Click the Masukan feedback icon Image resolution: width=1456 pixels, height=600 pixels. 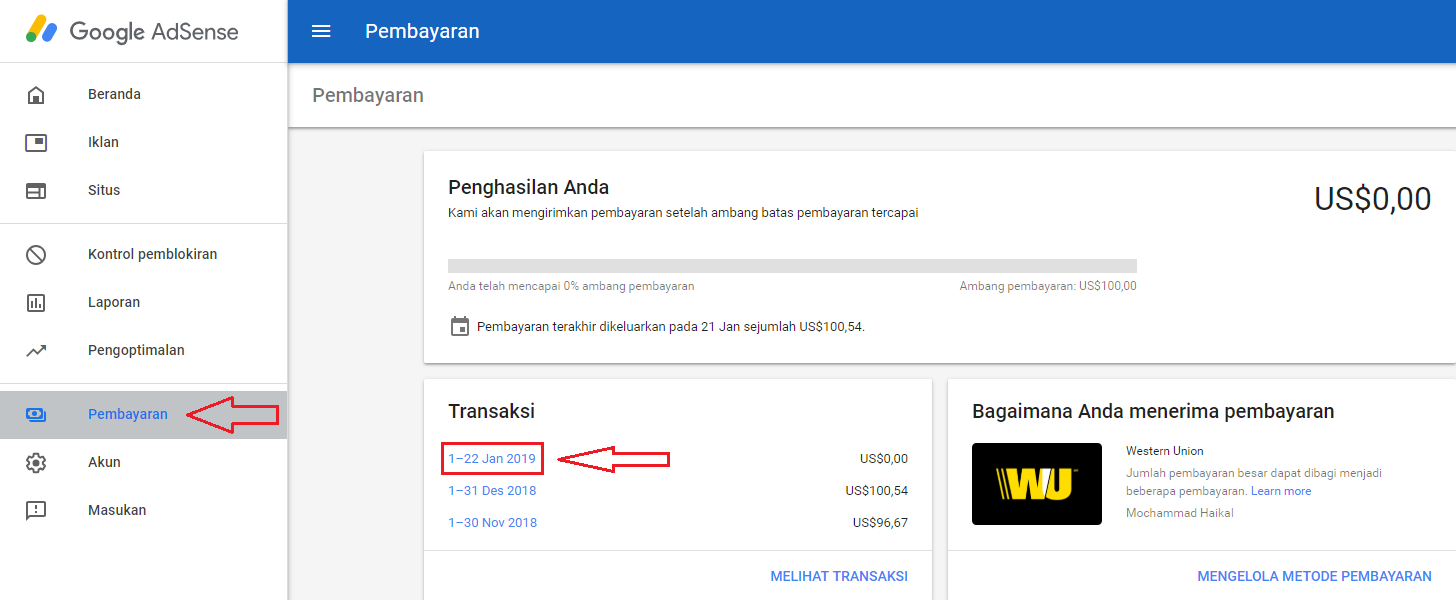(x=37, y=509)
